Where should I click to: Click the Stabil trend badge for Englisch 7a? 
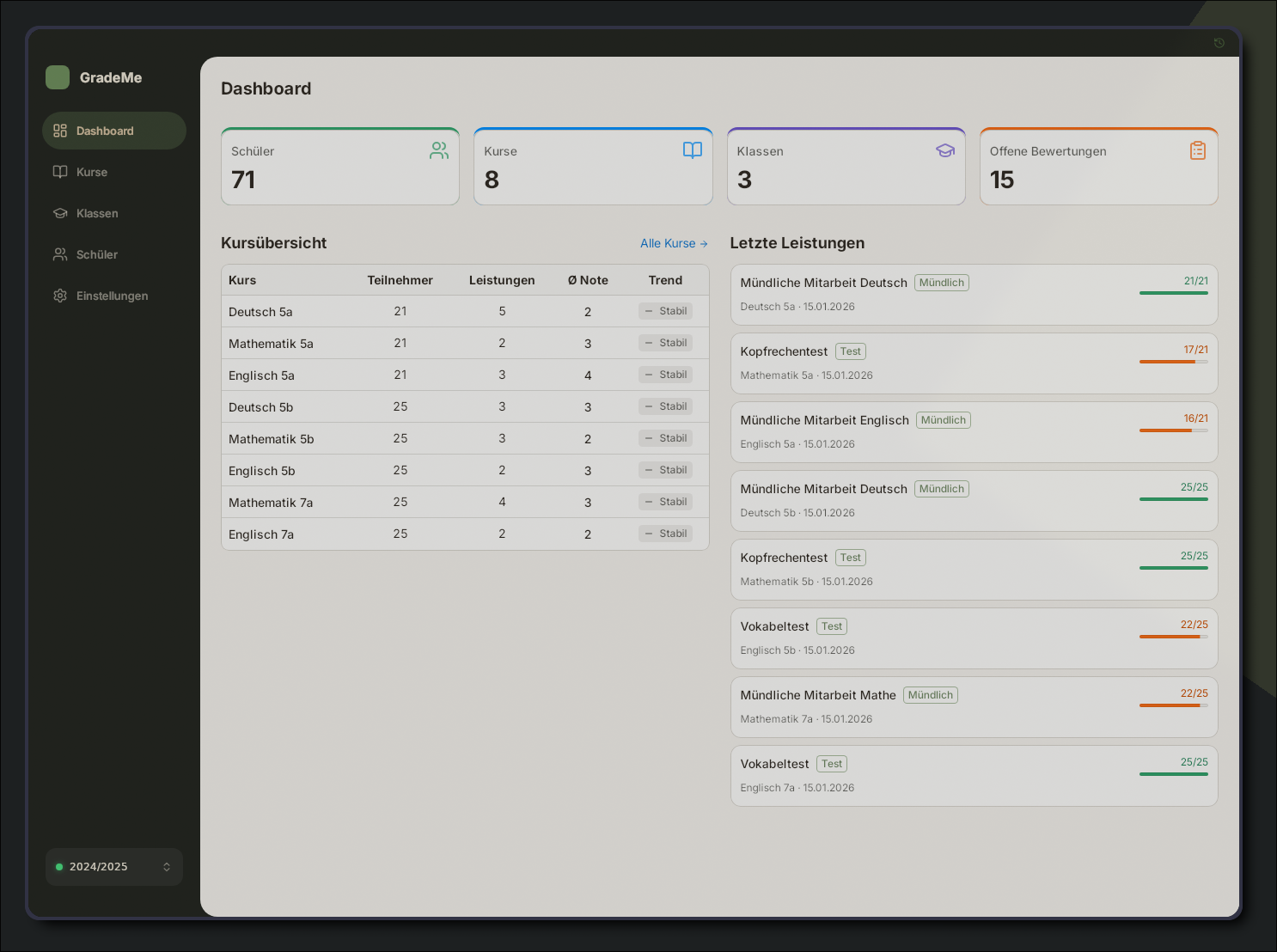click(665, 534)
